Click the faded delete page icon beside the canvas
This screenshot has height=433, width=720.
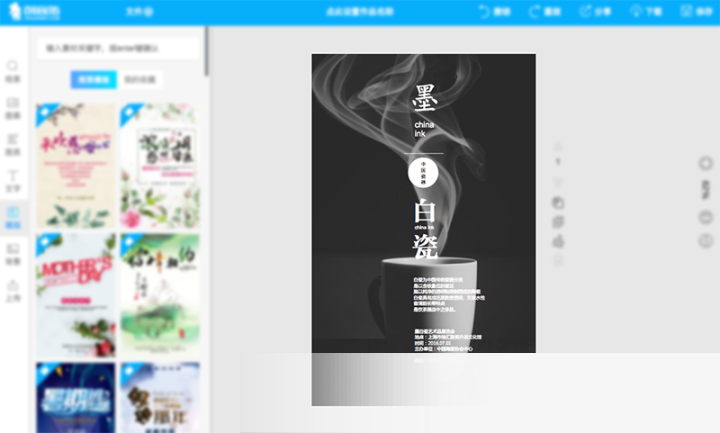pos(558,260)
